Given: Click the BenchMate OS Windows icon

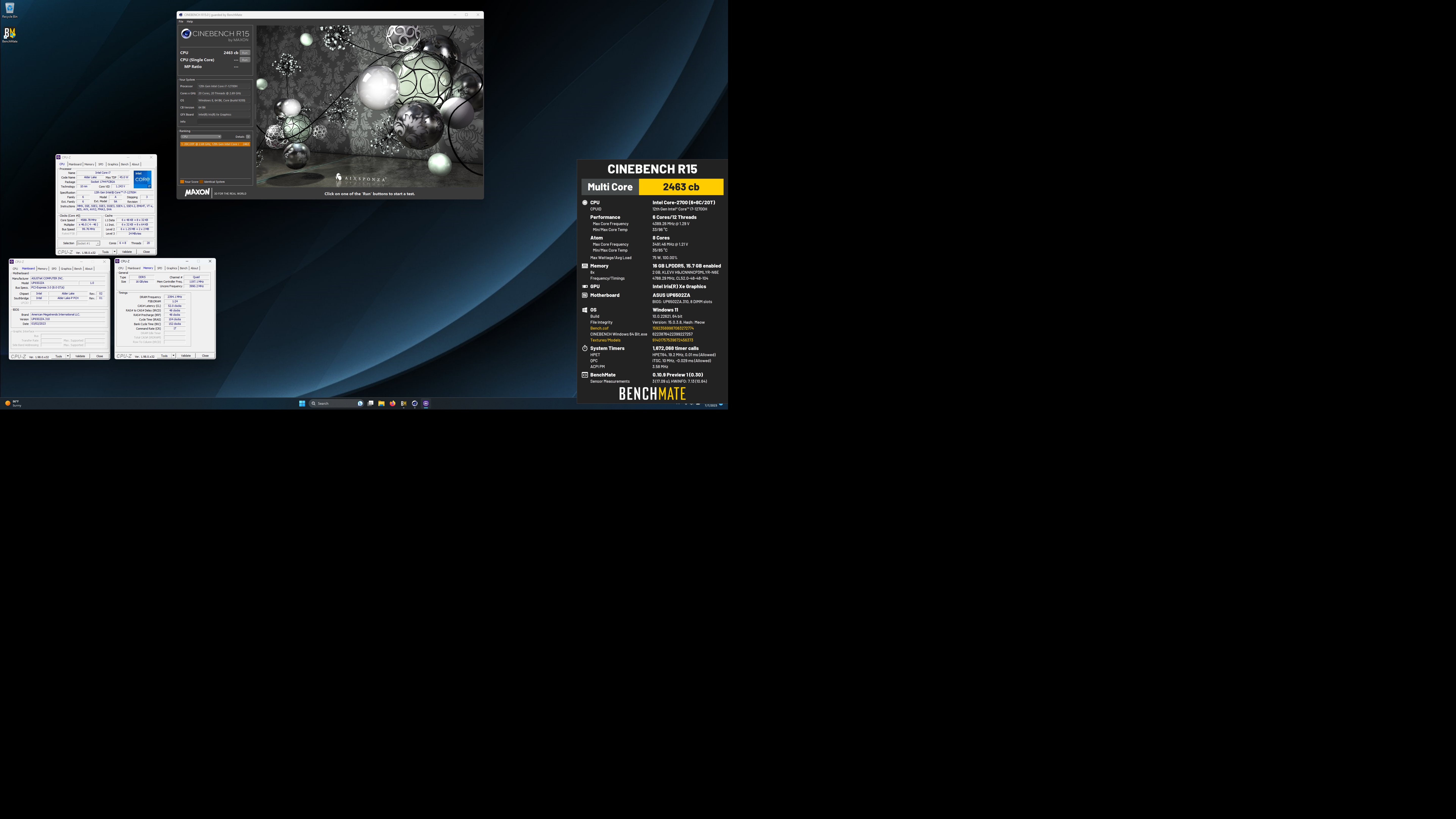Looking at the screenshot, I should [x=585, y=310].
